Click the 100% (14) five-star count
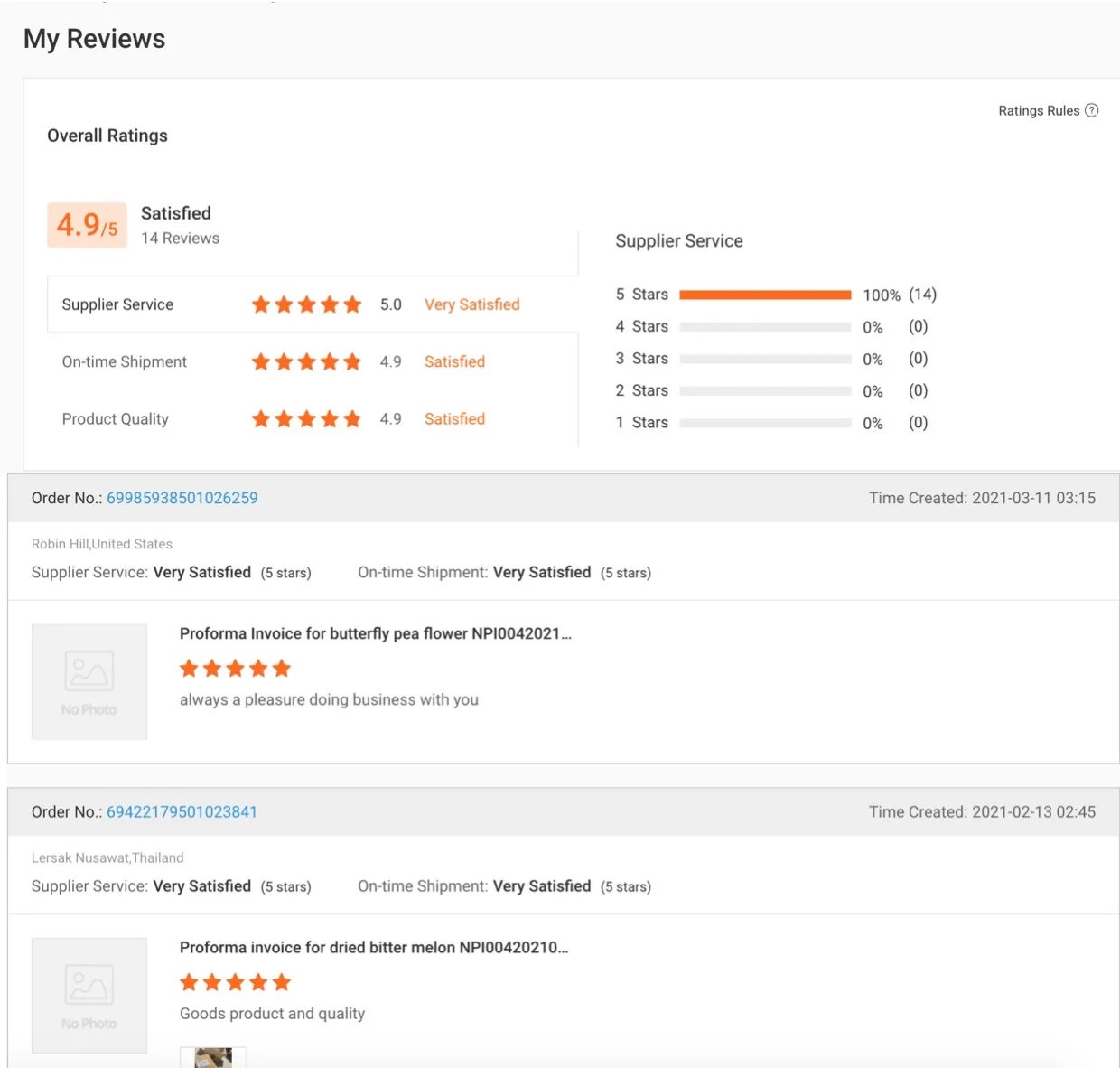1120x1068 pixels. click(x=900, y=295)
